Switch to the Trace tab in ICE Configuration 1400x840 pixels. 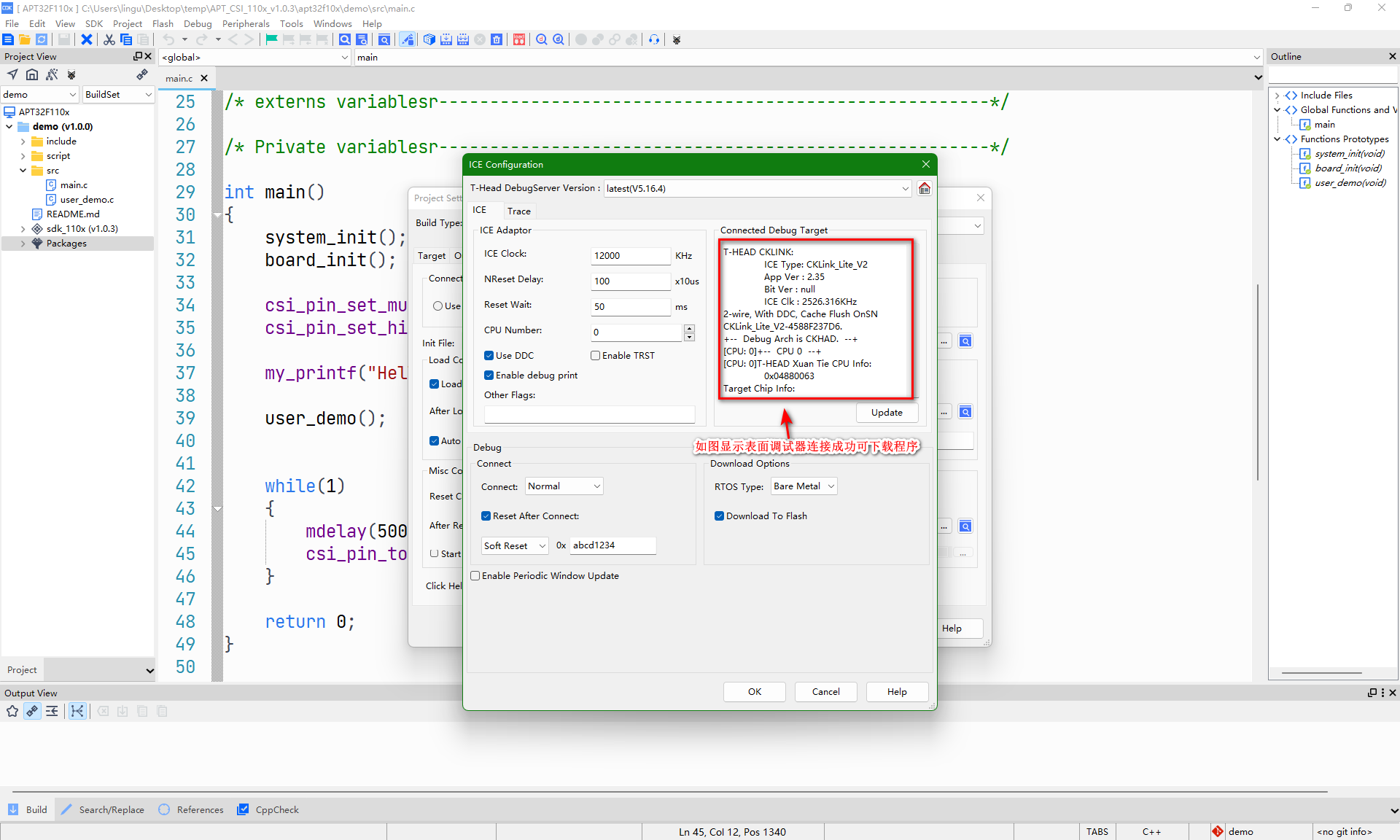[x=519, y=211]
